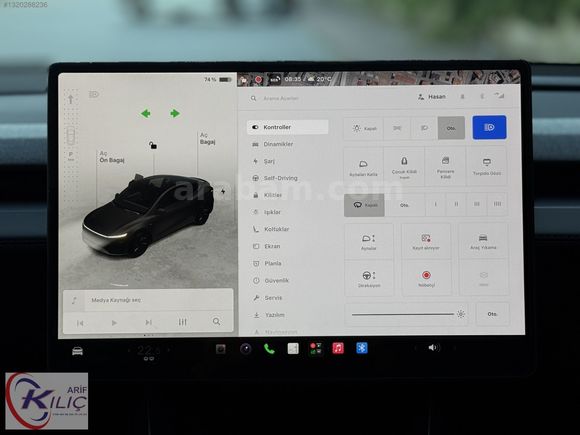Open the Torpido Gözü glovebox
Screen dimensions: 580x435
coord(487,167)
